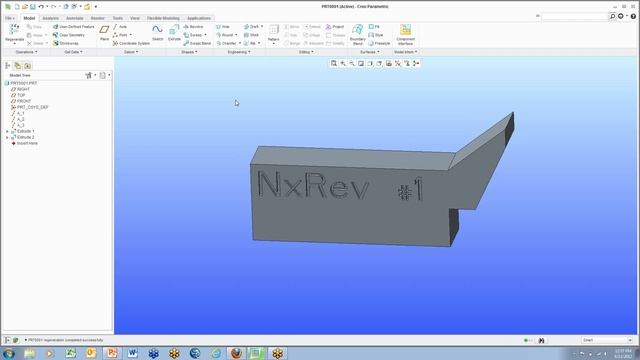This screenshot has height=360, width=640.
Task: Switch to the Annotate ribbon tab
Action: (75, 18)
